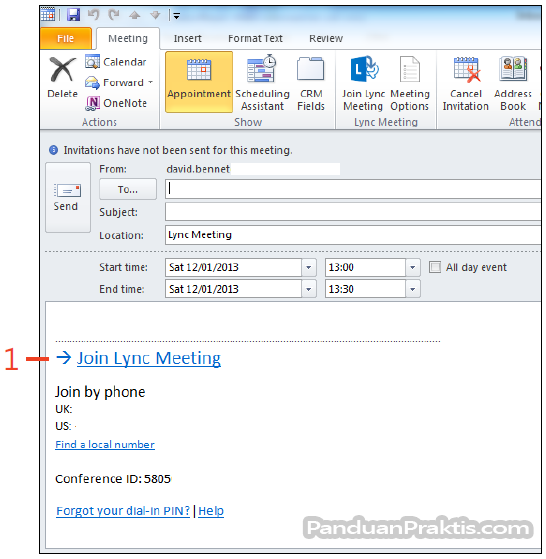Open the End time date dropdown
Viewport: 546px width, 559px height.
pos(309,289)
